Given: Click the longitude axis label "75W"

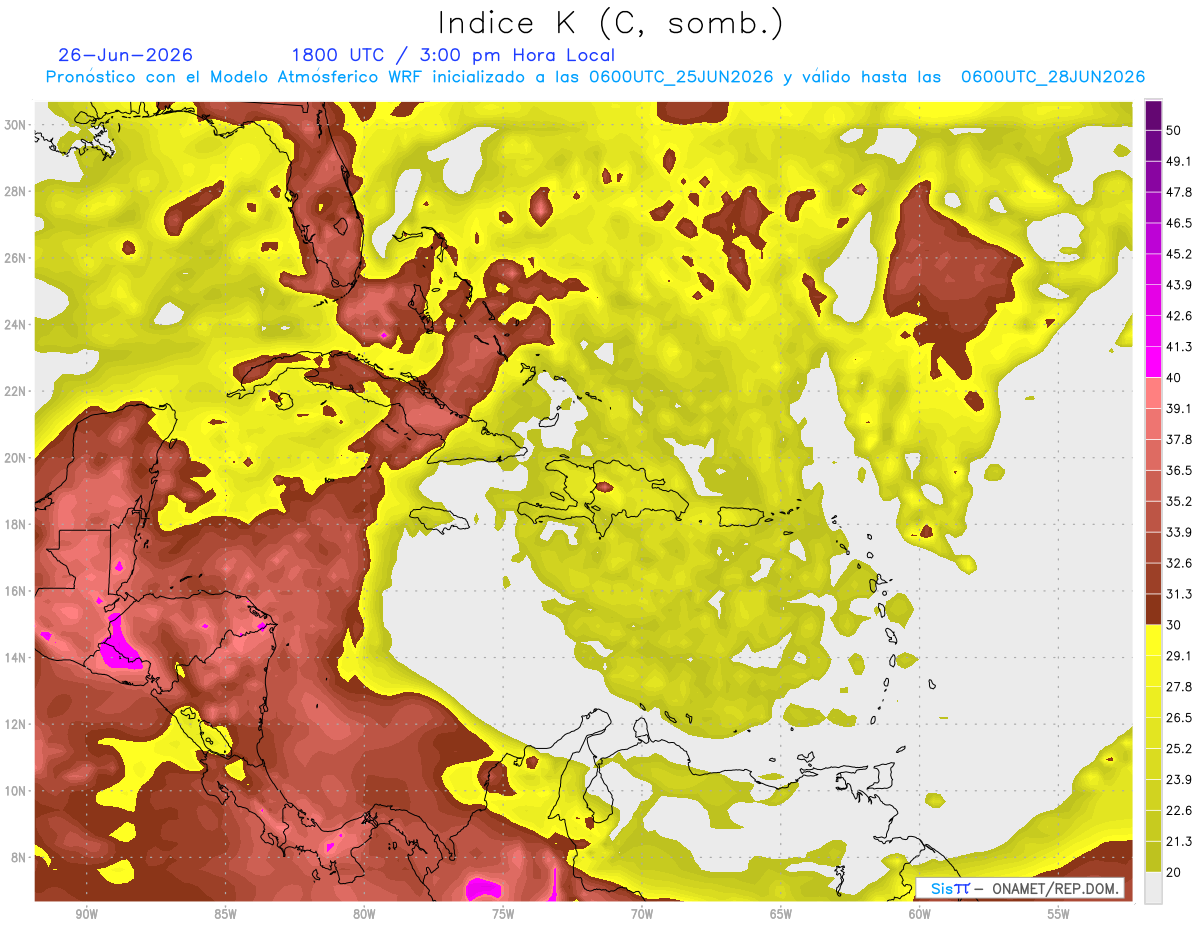Looking at the screenshot, I should pos(503,914).
